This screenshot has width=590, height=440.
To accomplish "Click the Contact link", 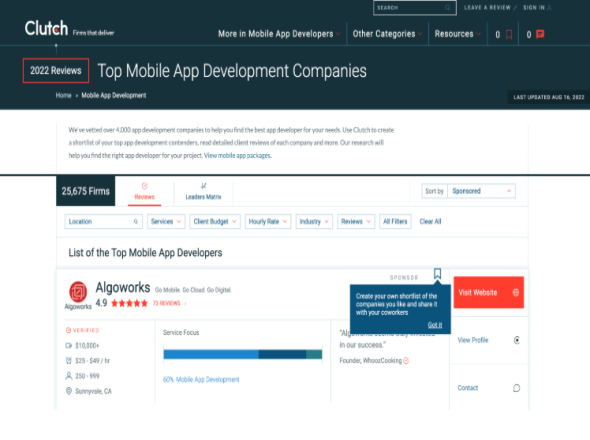I will tap(468, 388).
